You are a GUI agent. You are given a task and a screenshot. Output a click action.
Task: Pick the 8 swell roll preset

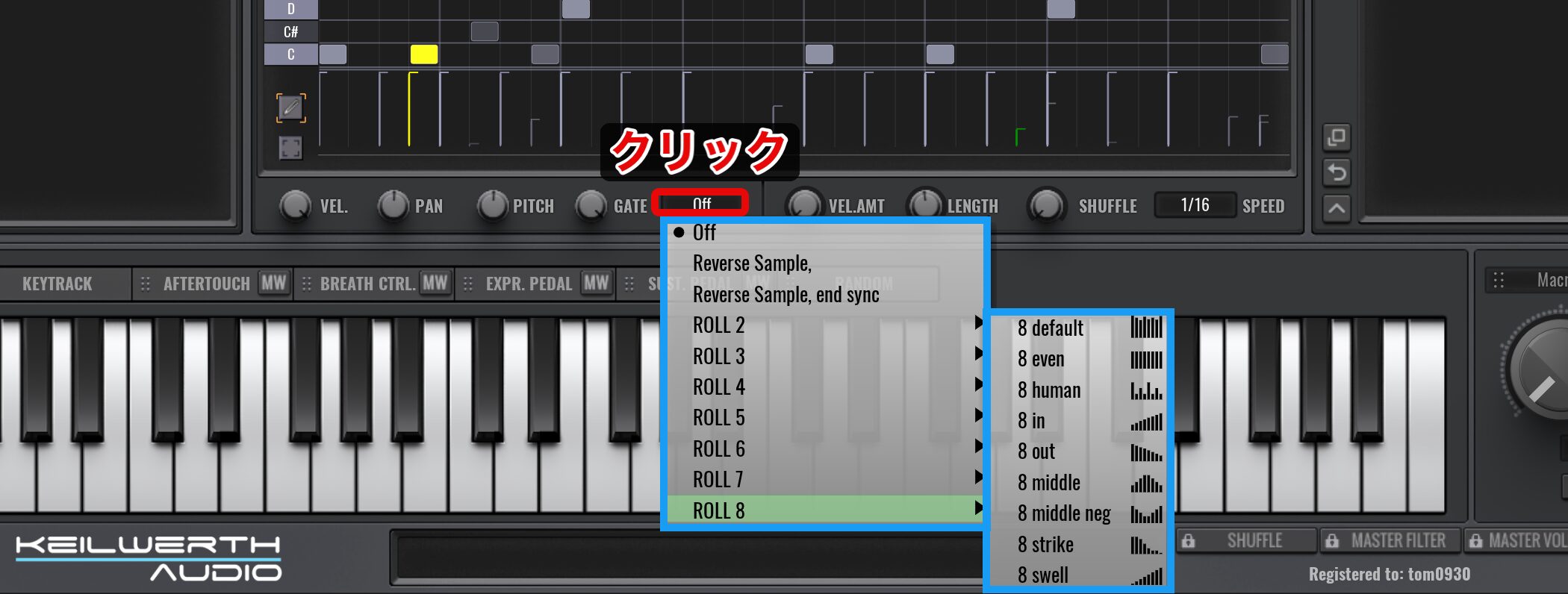point(1079,575)
